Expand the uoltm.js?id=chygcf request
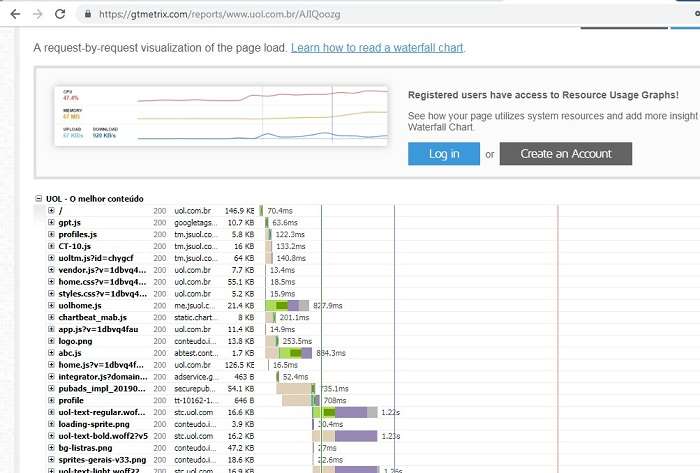 click(x=51, y=258)
